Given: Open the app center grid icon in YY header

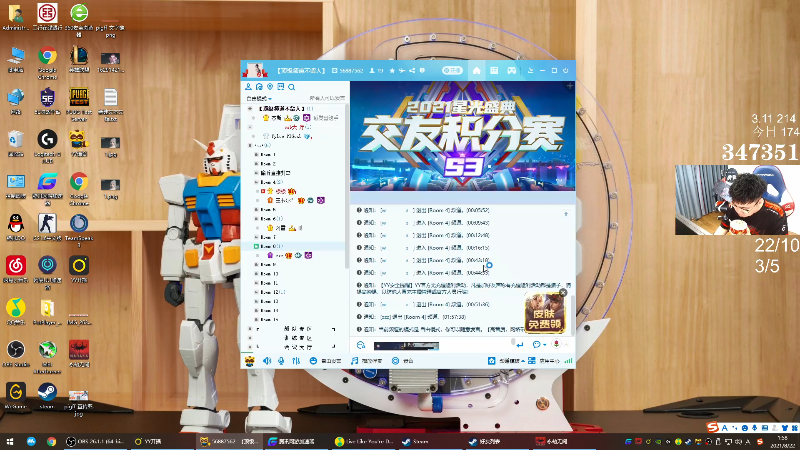Looking at the screenshot, I should [494, 70].
